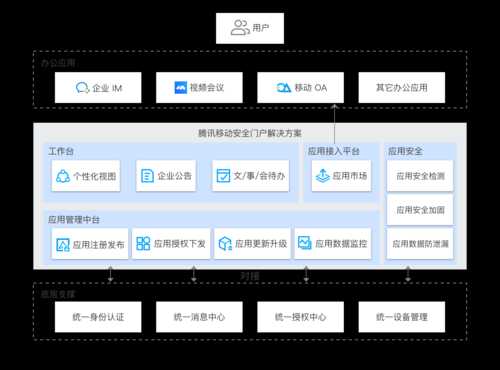Image resolution: width=500 pixels, height=370 pixels.
Task: Click the 企业公告 label text
Action: click(174, 176)
